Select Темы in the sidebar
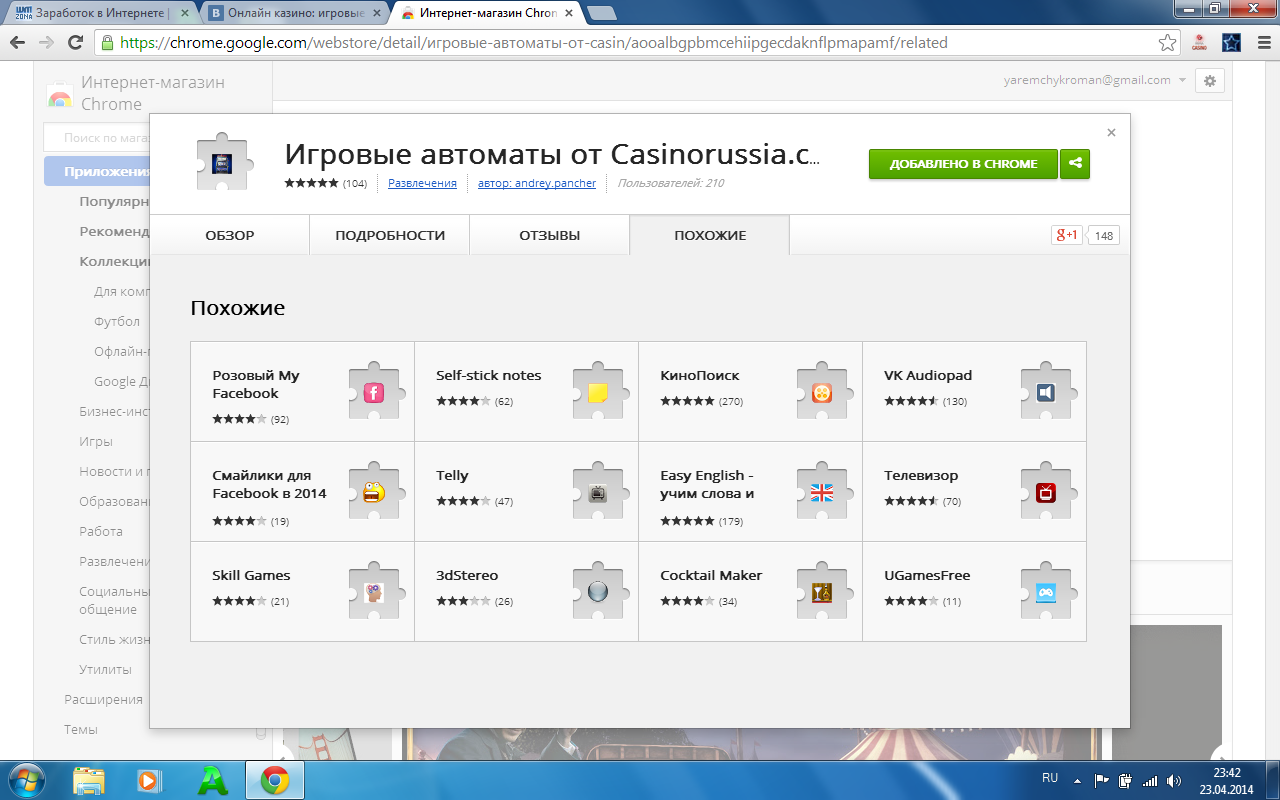This screenshot has height=800, width=1280. pyautogui.click(x=81, y=729)
